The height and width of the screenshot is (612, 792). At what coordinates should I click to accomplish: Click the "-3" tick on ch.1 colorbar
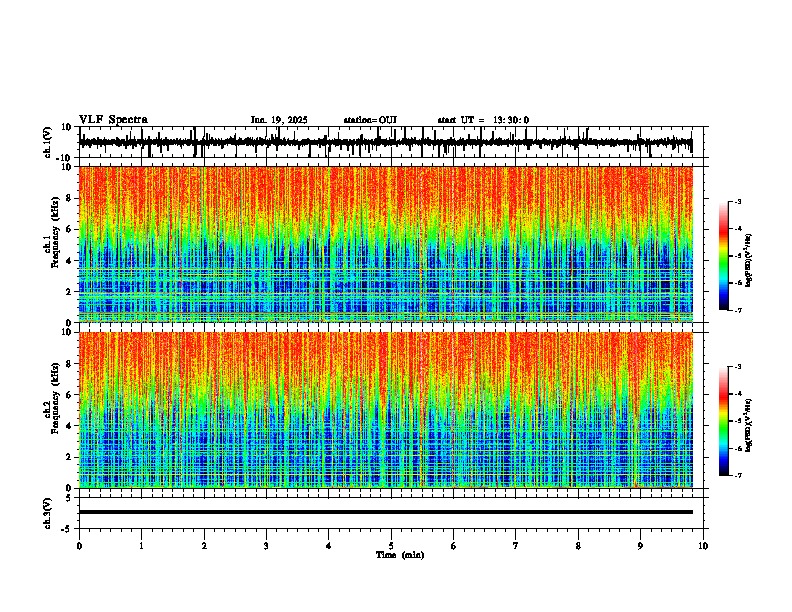(738, 201)
